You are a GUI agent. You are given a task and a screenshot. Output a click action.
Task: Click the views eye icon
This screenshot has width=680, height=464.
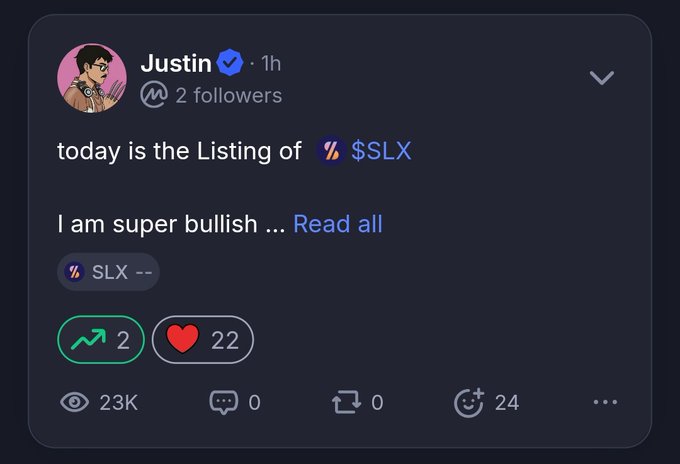coord(75,402)
